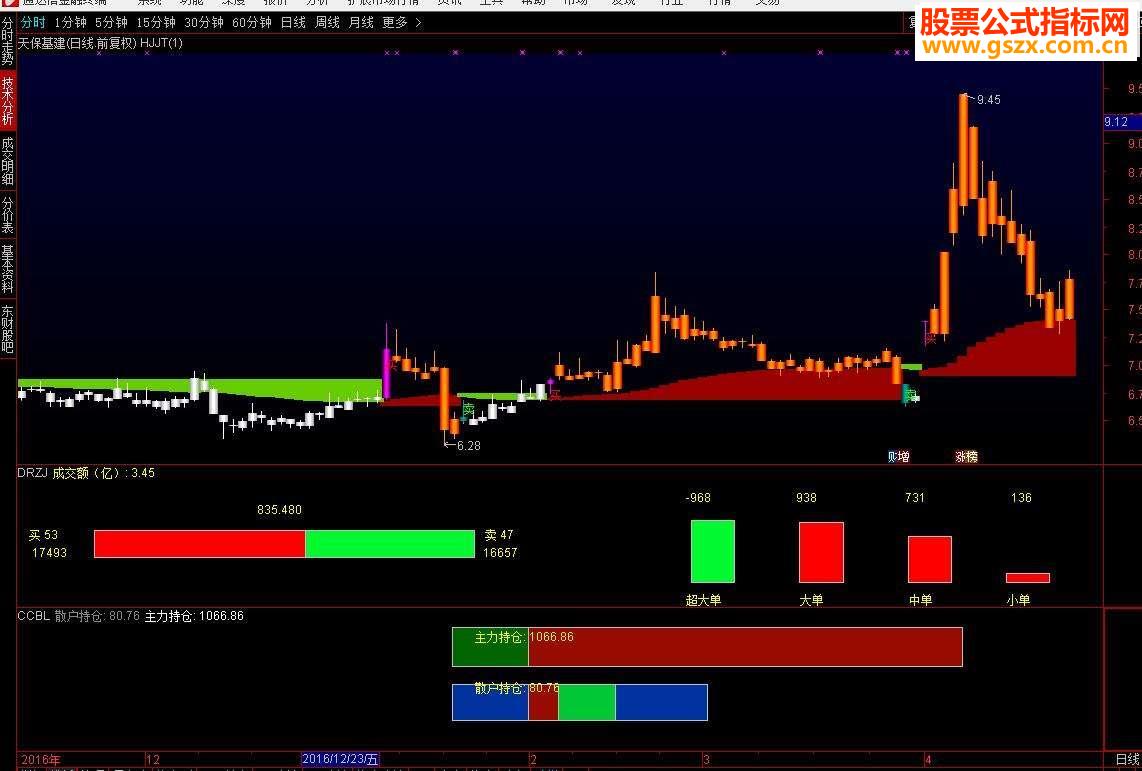Click the green segment of 散户持仓 bar
Image resolution: width=1142 pixels, height=771 pixels.
(587, 703)
